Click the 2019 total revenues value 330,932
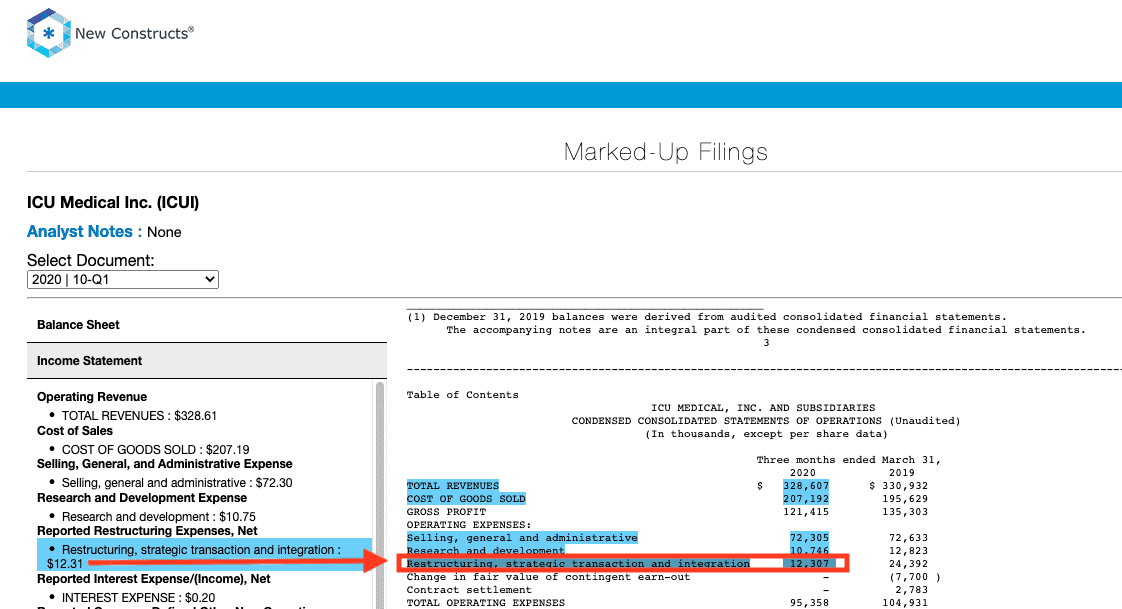Viewport: 1122px width, 609px height. click(x=904, y=485)
